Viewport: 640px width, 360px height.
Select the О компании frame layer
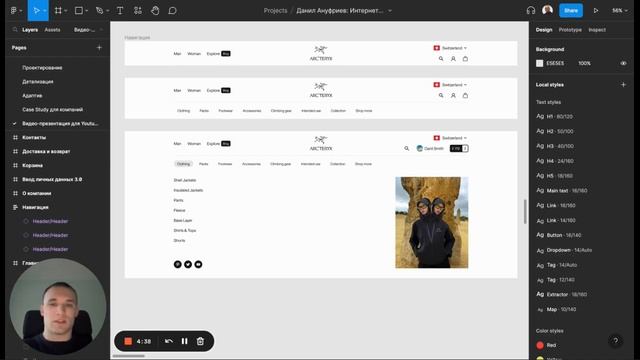[36, 193]
